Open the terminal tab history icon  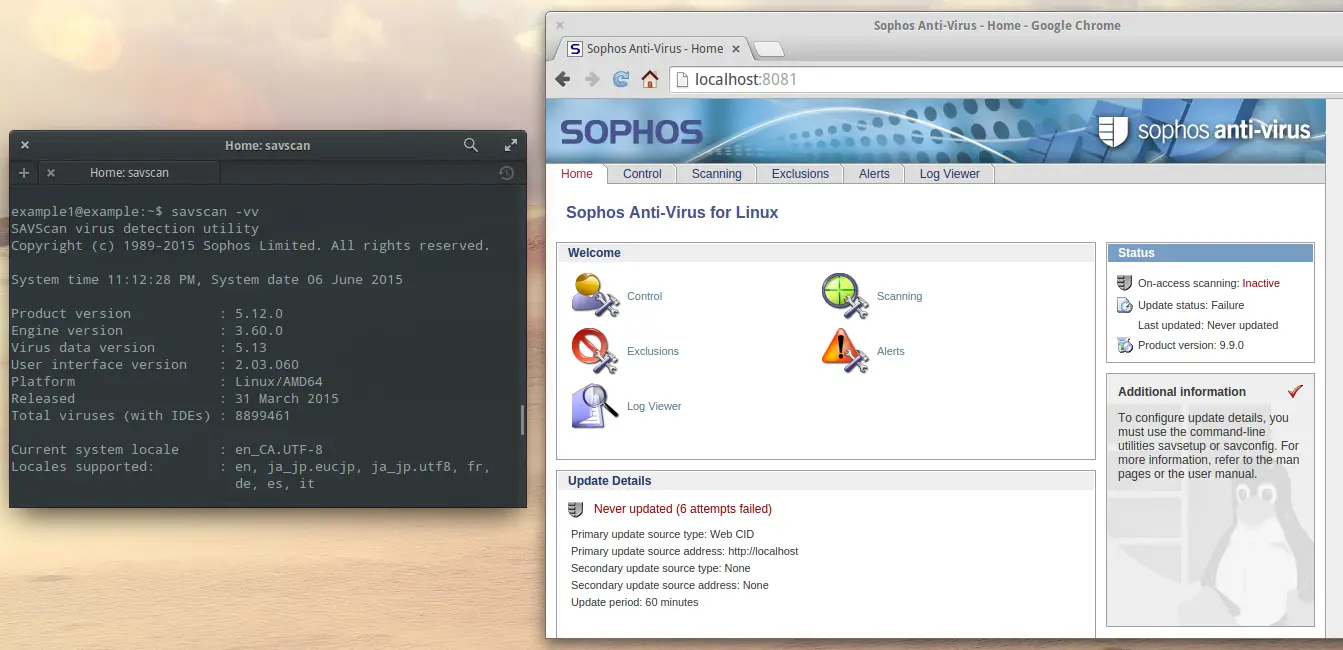click(x=507, y=173)
